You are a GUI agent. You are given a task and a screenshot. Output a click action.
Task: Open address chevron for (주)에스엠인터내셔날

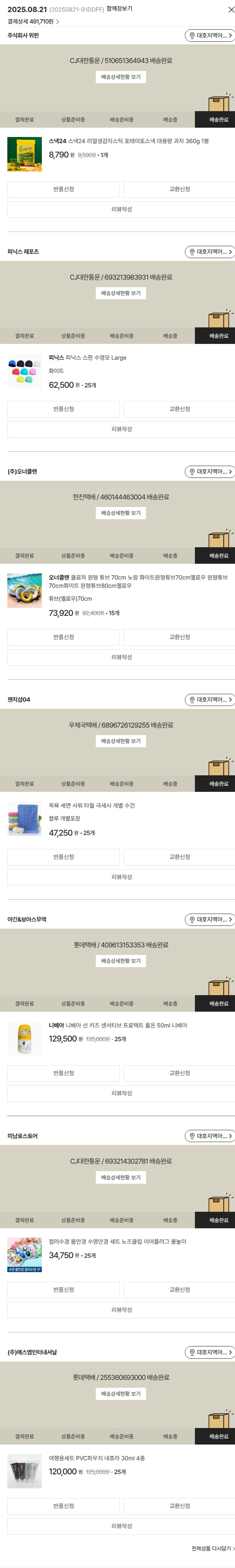pyautogui.click(x=230, y=1353)
